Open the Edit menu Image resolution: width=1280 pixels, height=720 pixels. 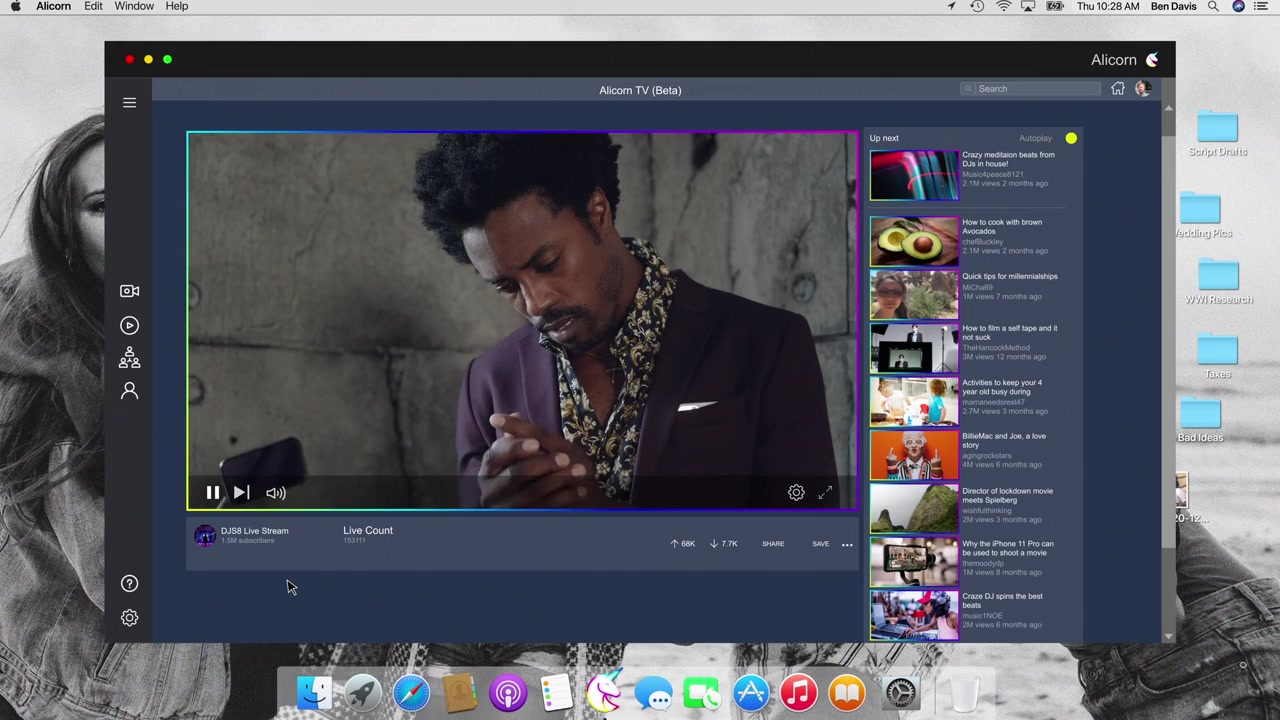pyautogui.click(x=93, y=7)
